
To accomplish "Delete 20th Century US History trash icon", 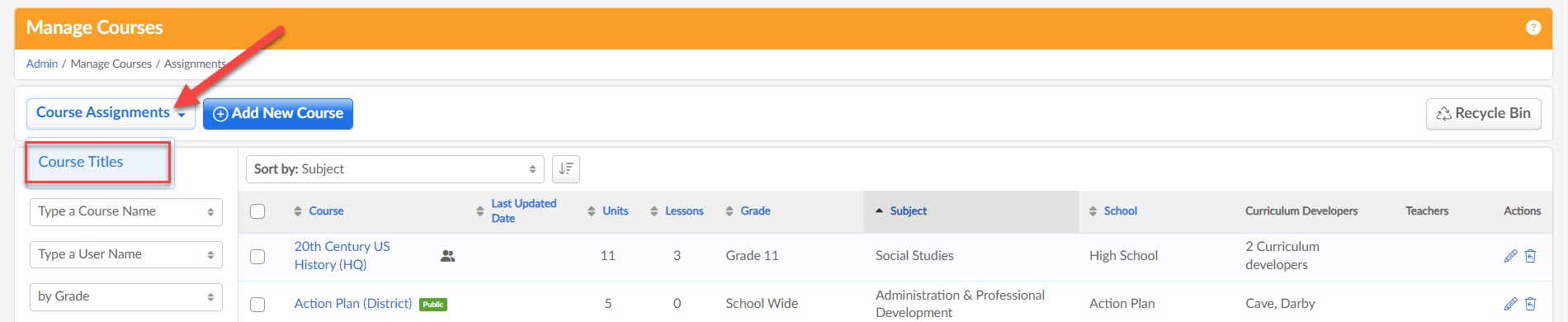I will click(1530, 256).
